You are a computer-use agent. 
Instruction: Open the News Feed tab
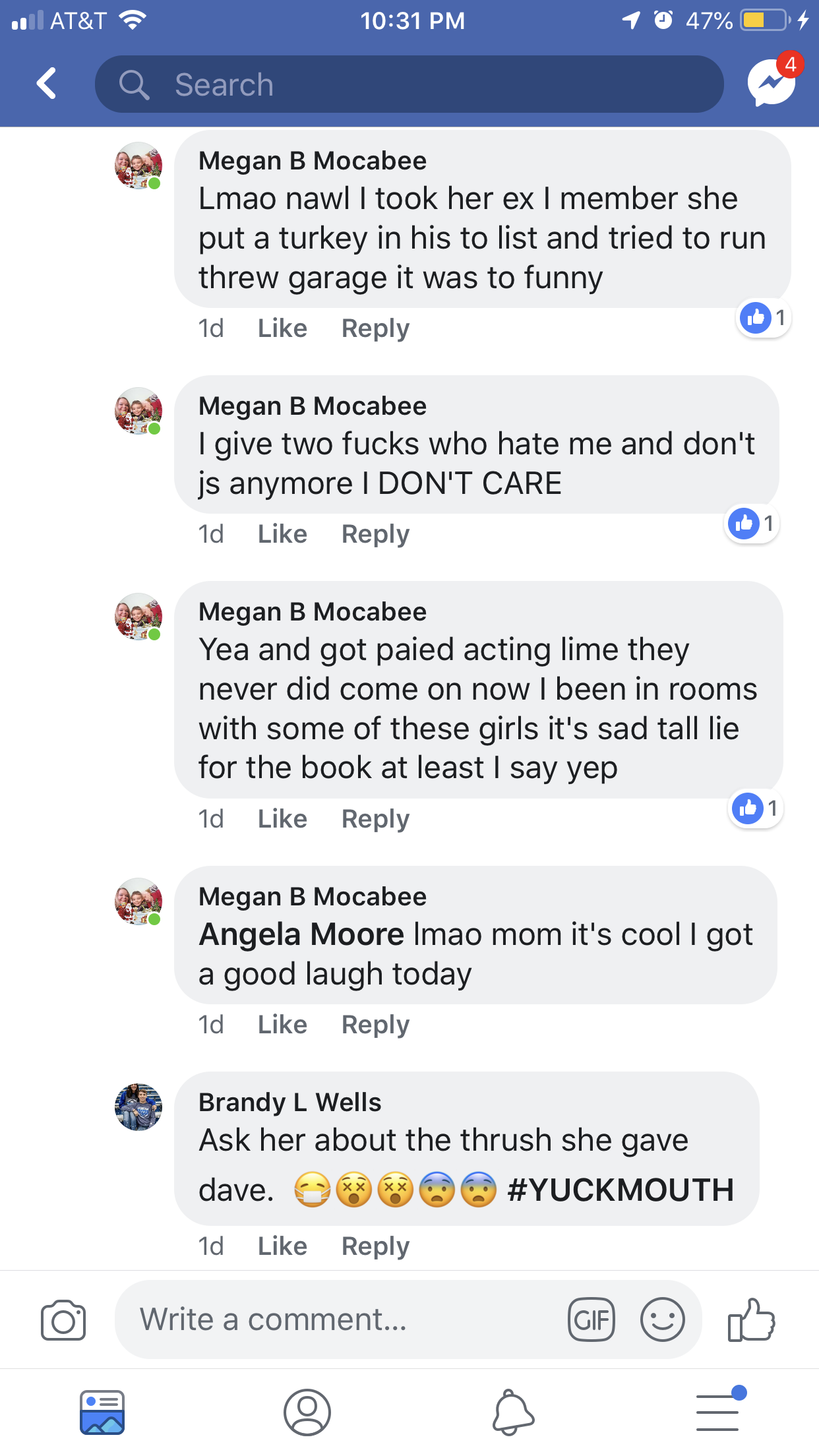click(x=102, y=1412)
